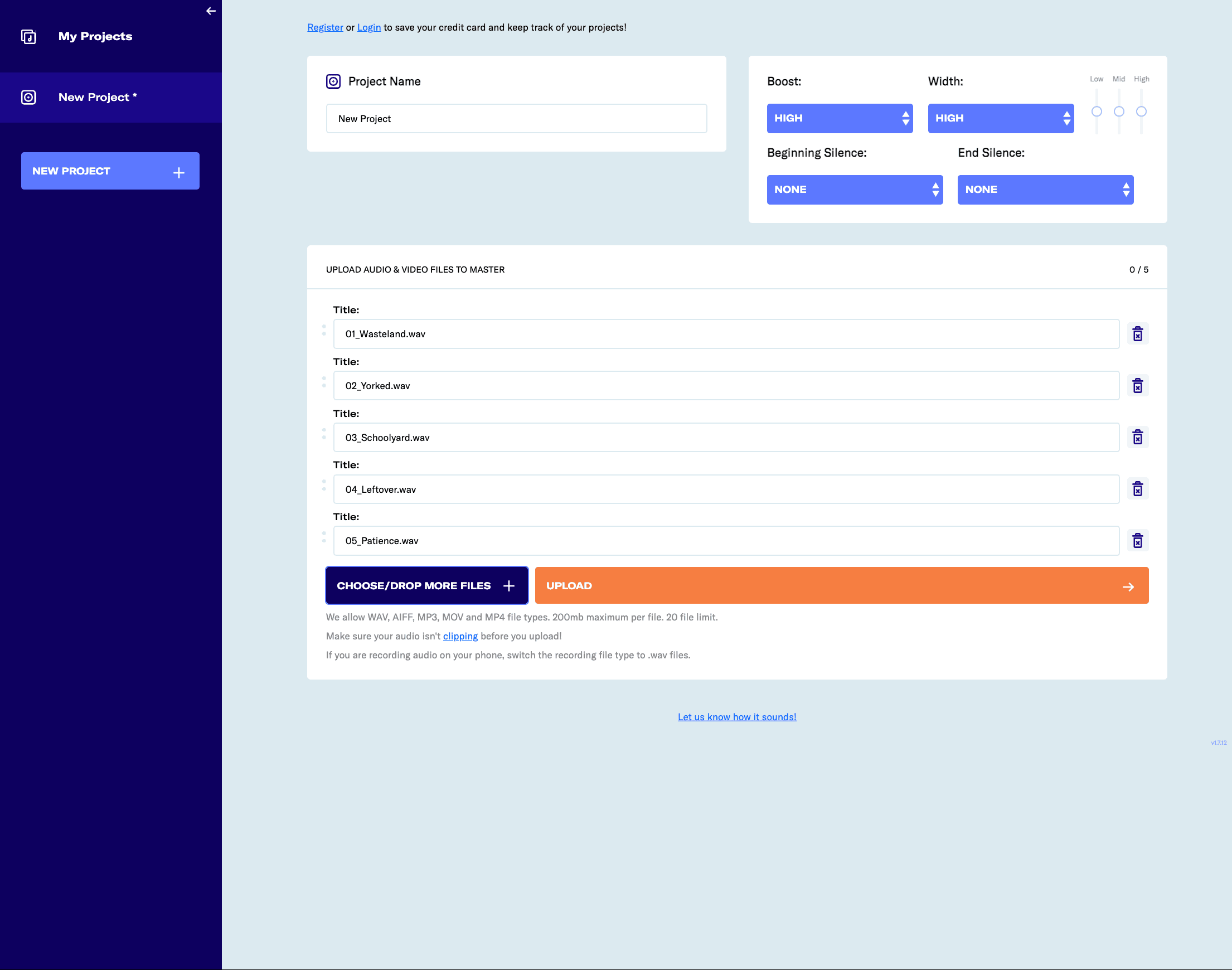Open the clipping help link

click(x=460, y=636)
